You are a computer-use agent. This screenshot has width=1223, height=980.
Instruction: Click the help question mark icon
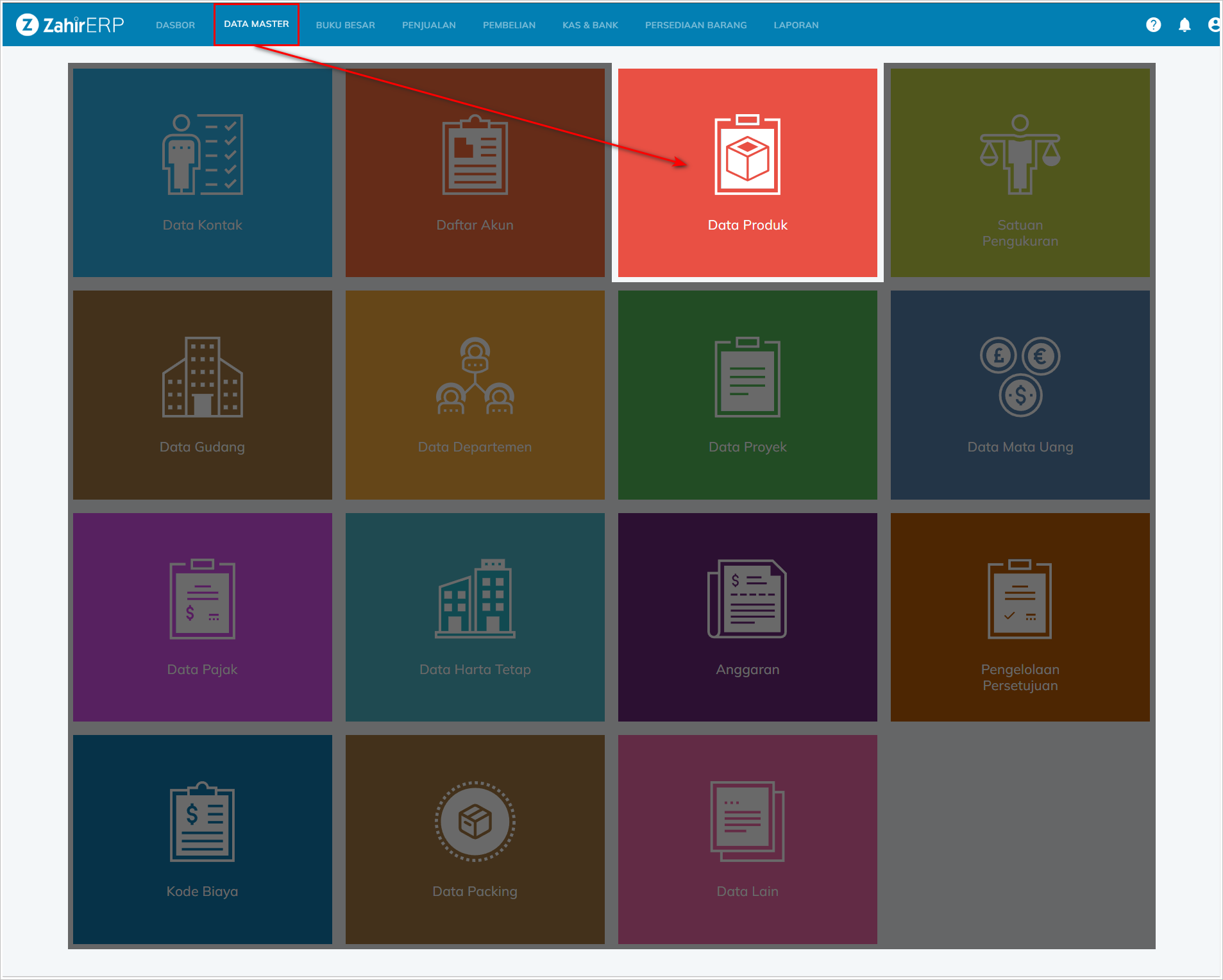click(x=1153, y=25)
